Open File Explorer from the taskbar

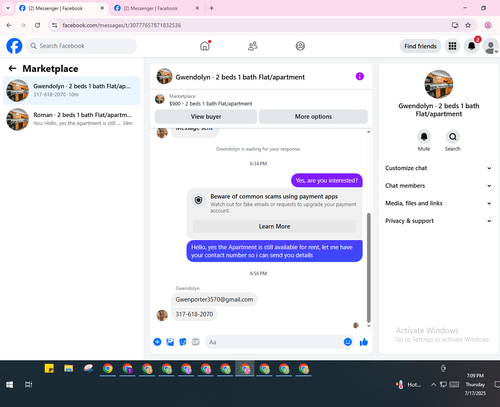(69, 368)
